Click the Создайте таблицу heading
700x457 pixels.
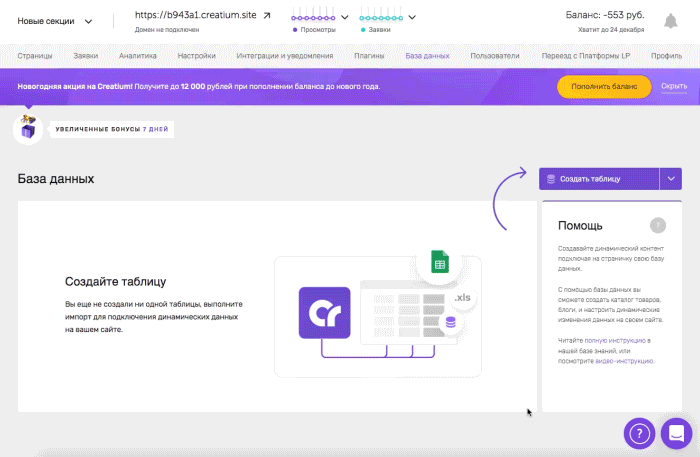tap(116, 282)
